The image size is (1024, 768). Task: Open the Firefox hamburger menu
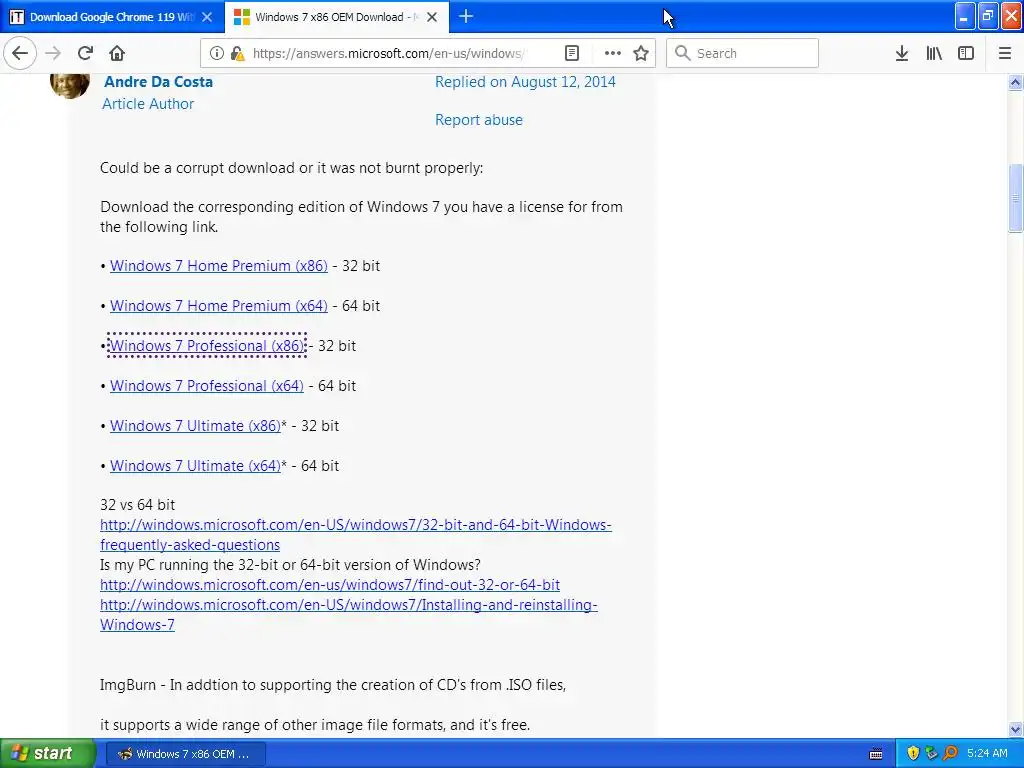(x=1005, y=53)
